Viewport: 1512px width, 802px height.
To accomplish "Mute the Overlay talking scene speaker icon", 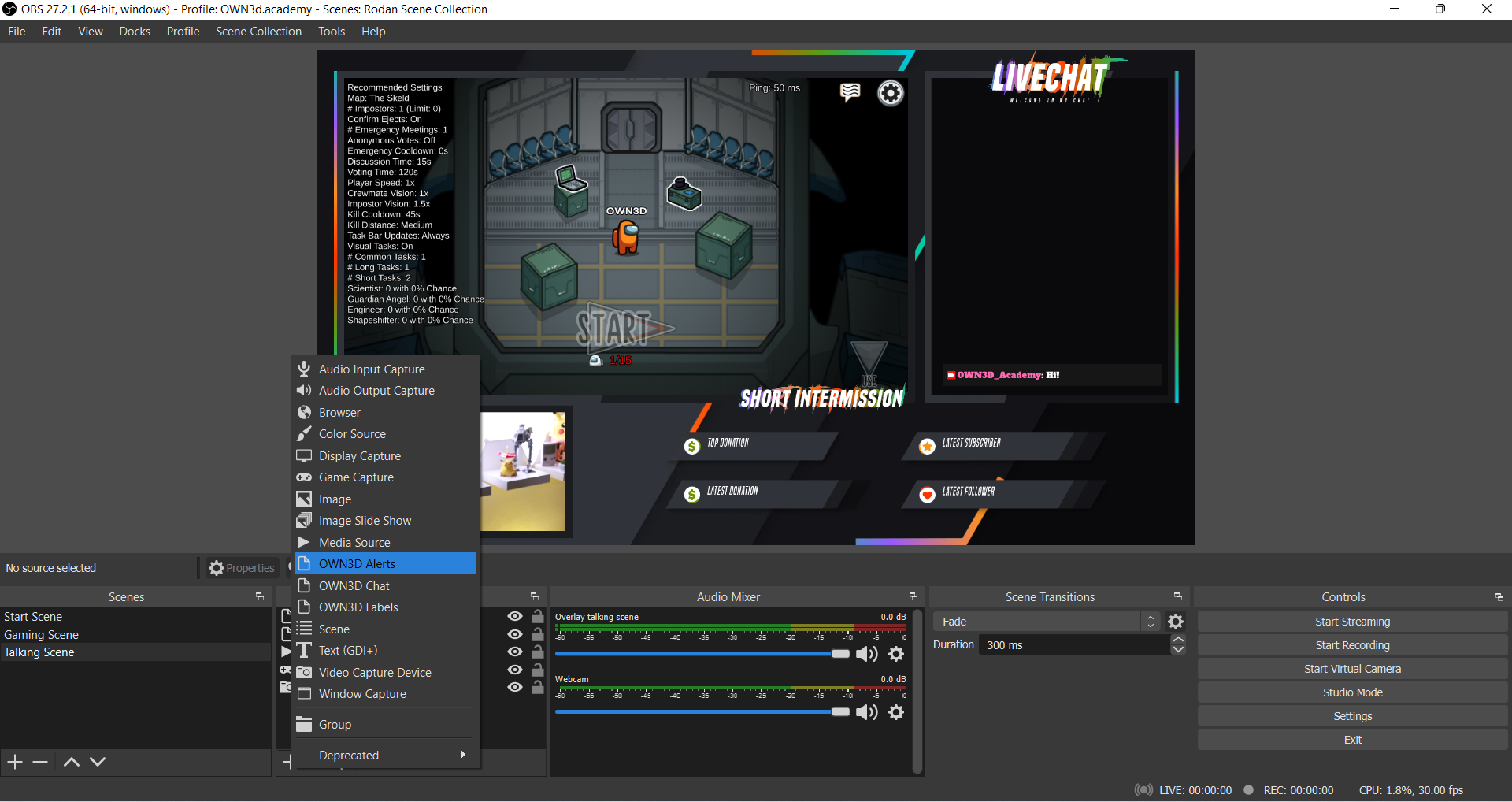I will click(x=866, y=654).
